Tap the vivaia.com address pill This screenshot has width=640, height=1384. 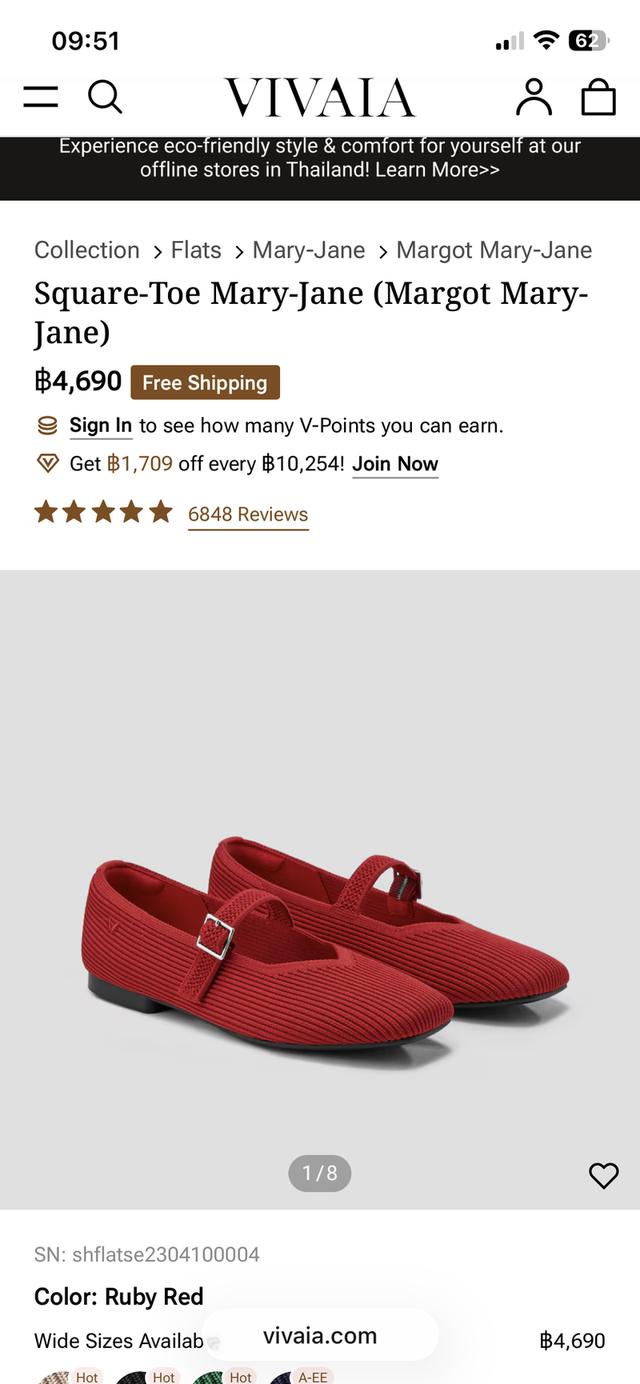[x=320, y=1336]
